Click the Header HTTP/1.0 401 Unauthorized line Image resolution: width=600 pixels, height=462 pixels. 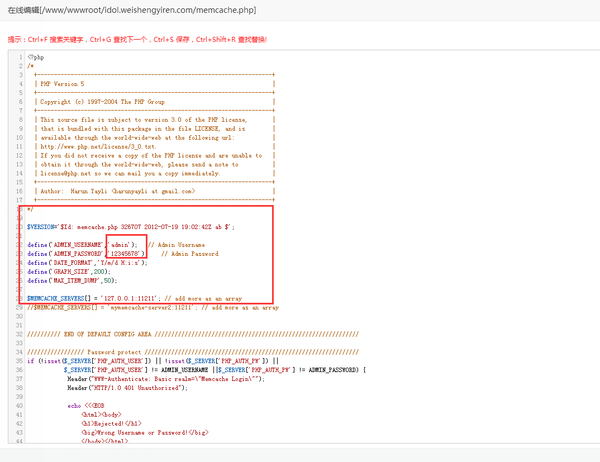(x=127, y=388)
